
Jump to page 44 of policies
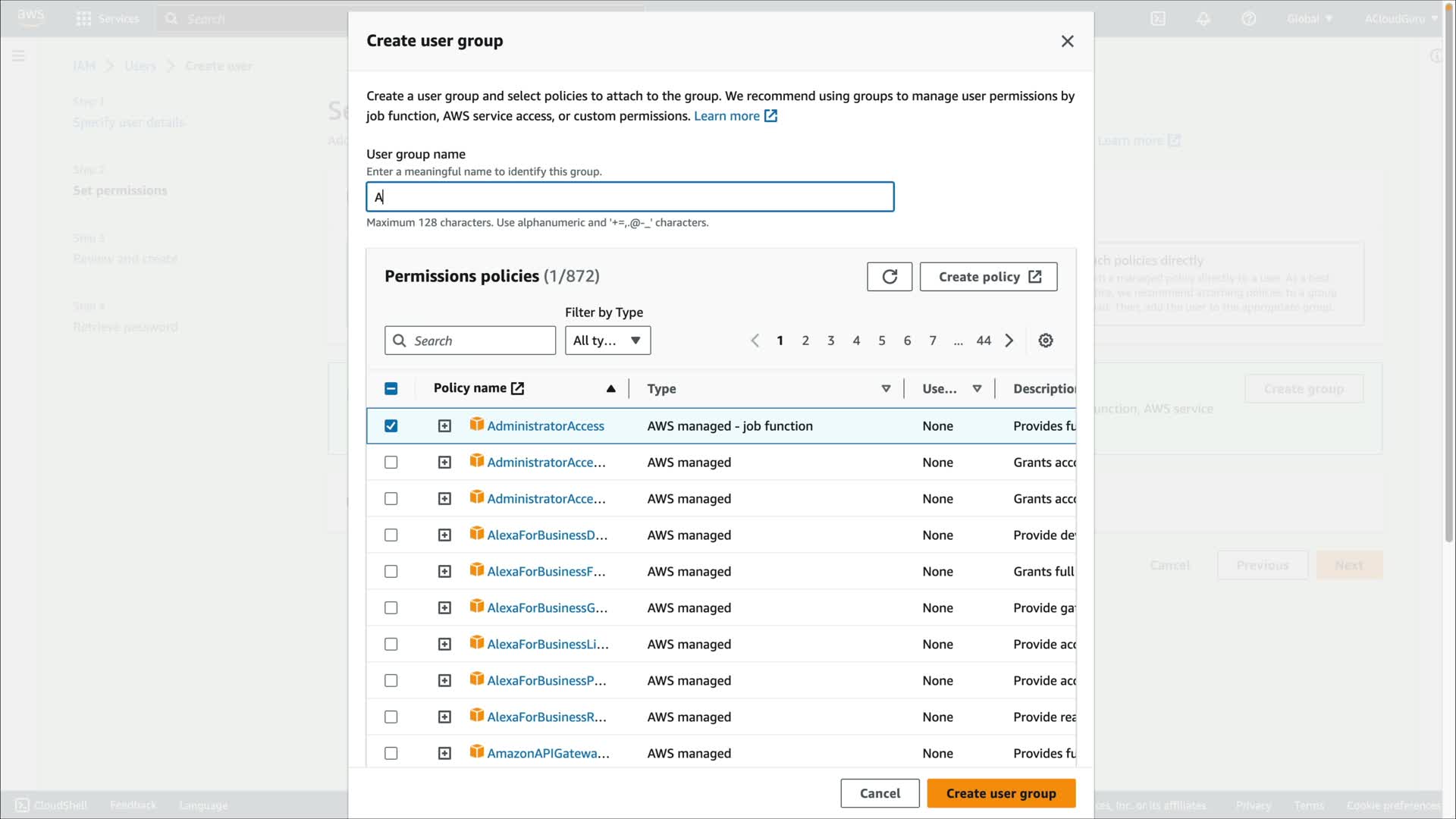point(984,340)
